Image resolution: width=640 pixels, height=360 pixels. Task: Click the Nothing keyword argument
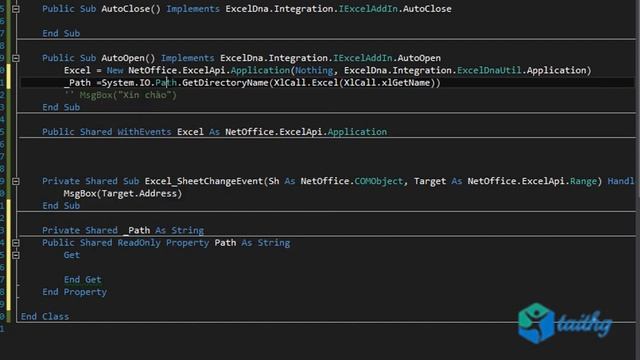click(314, 70)
